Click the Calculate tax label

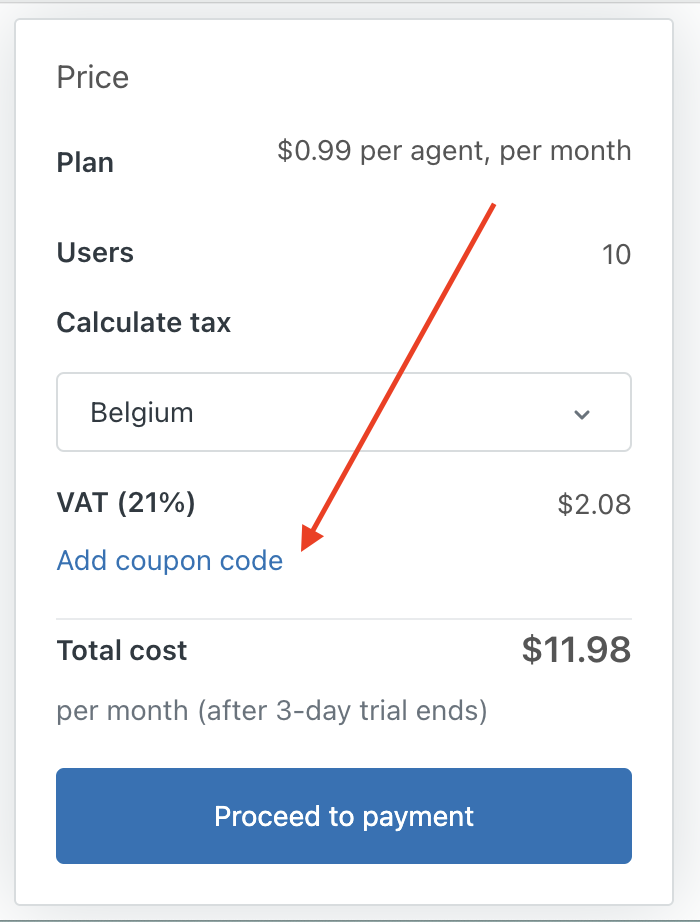tap(144, 322)
